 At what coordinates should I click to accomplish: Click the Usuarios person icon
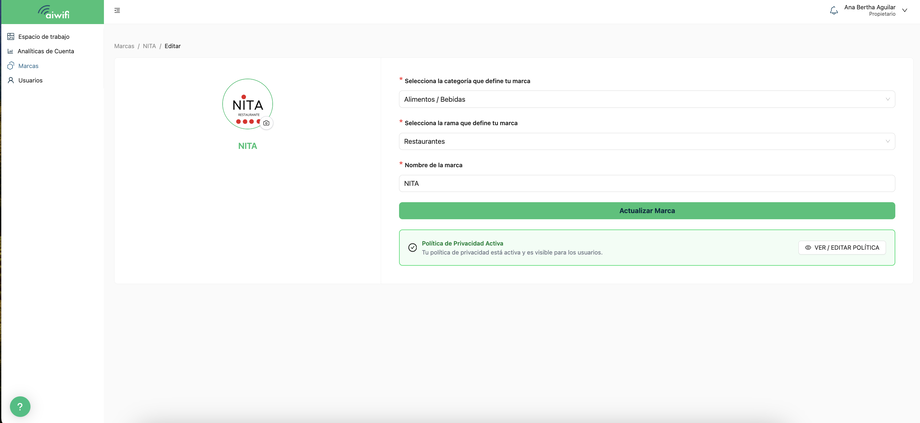11,80
